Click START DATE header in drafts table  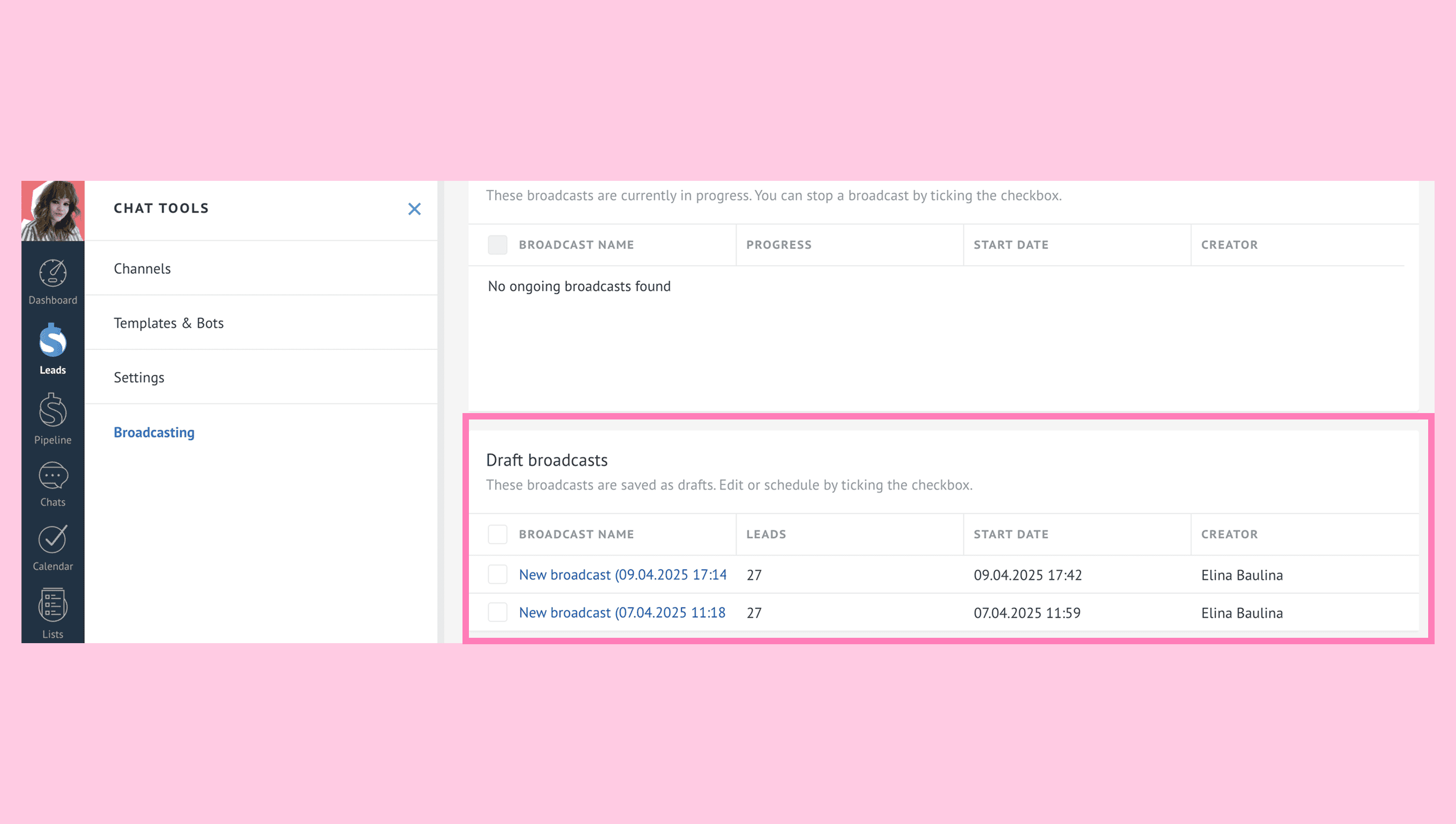click(1011, 533)
